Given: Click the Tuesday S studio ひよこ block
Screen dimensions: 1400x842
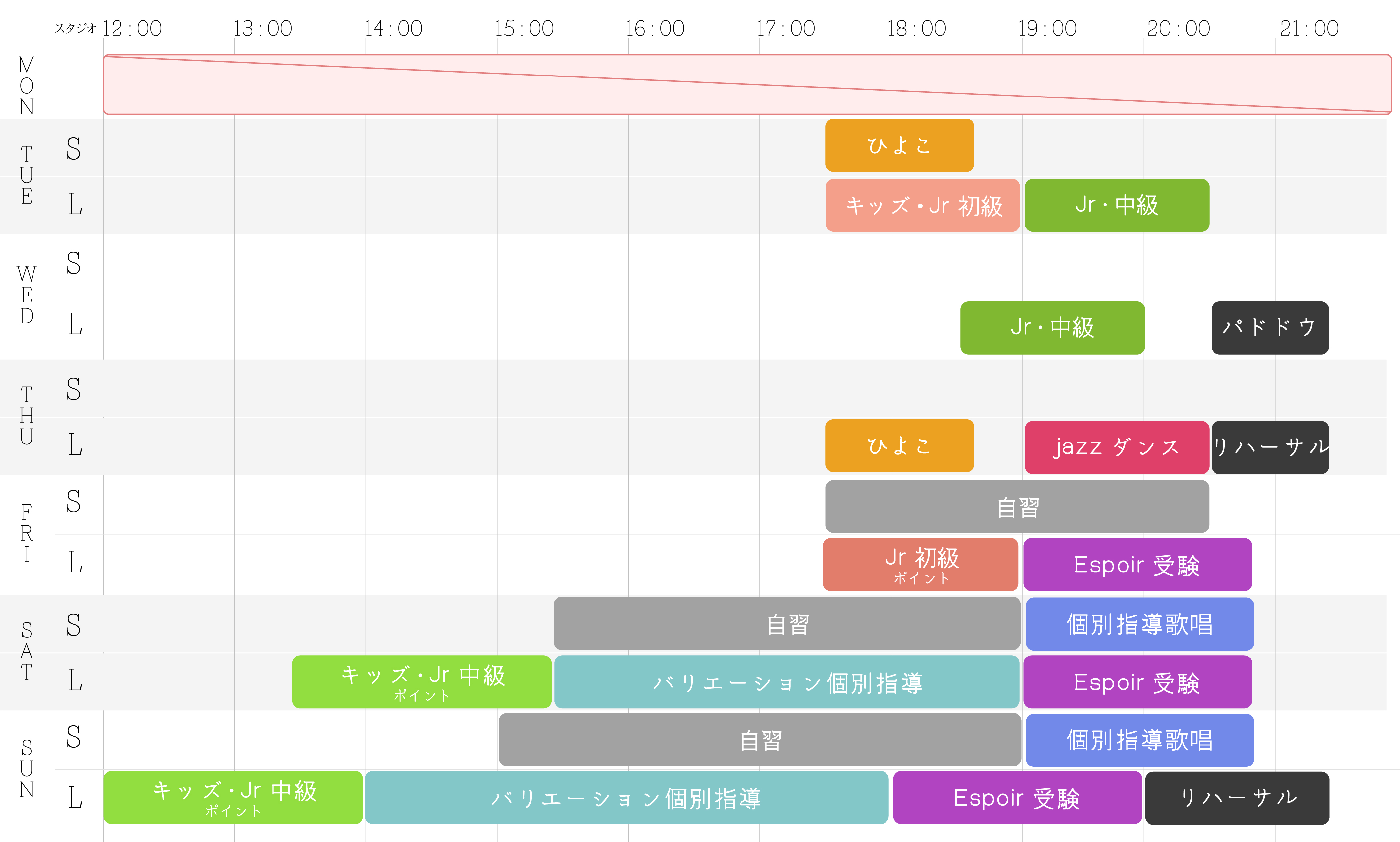Looking at the screenshot, I should click(x=900, y=145).
